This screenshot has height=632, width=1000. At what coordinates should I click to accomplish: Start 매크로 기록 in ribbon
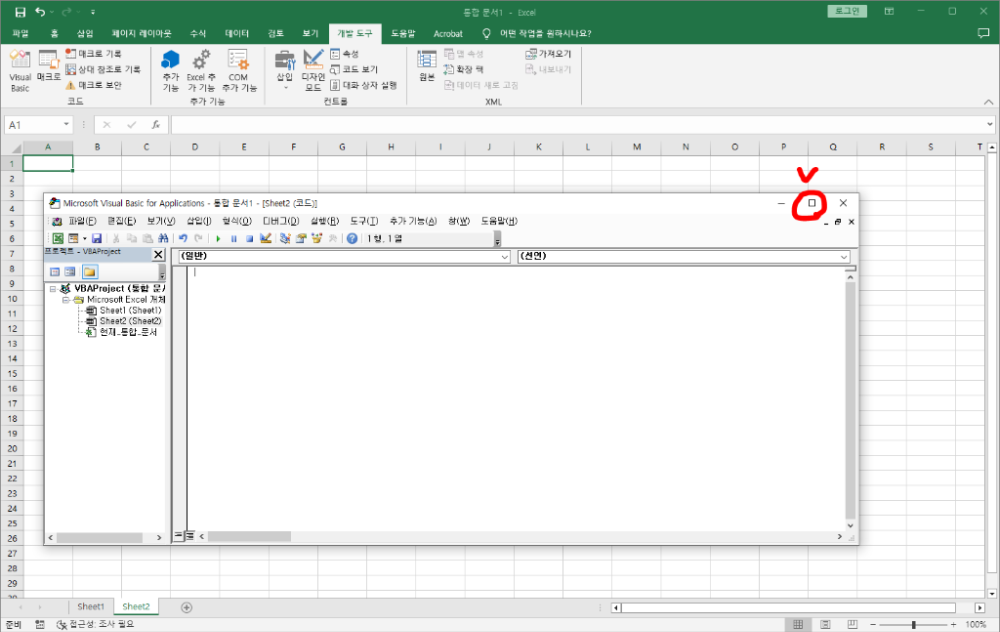click(93, 54)
